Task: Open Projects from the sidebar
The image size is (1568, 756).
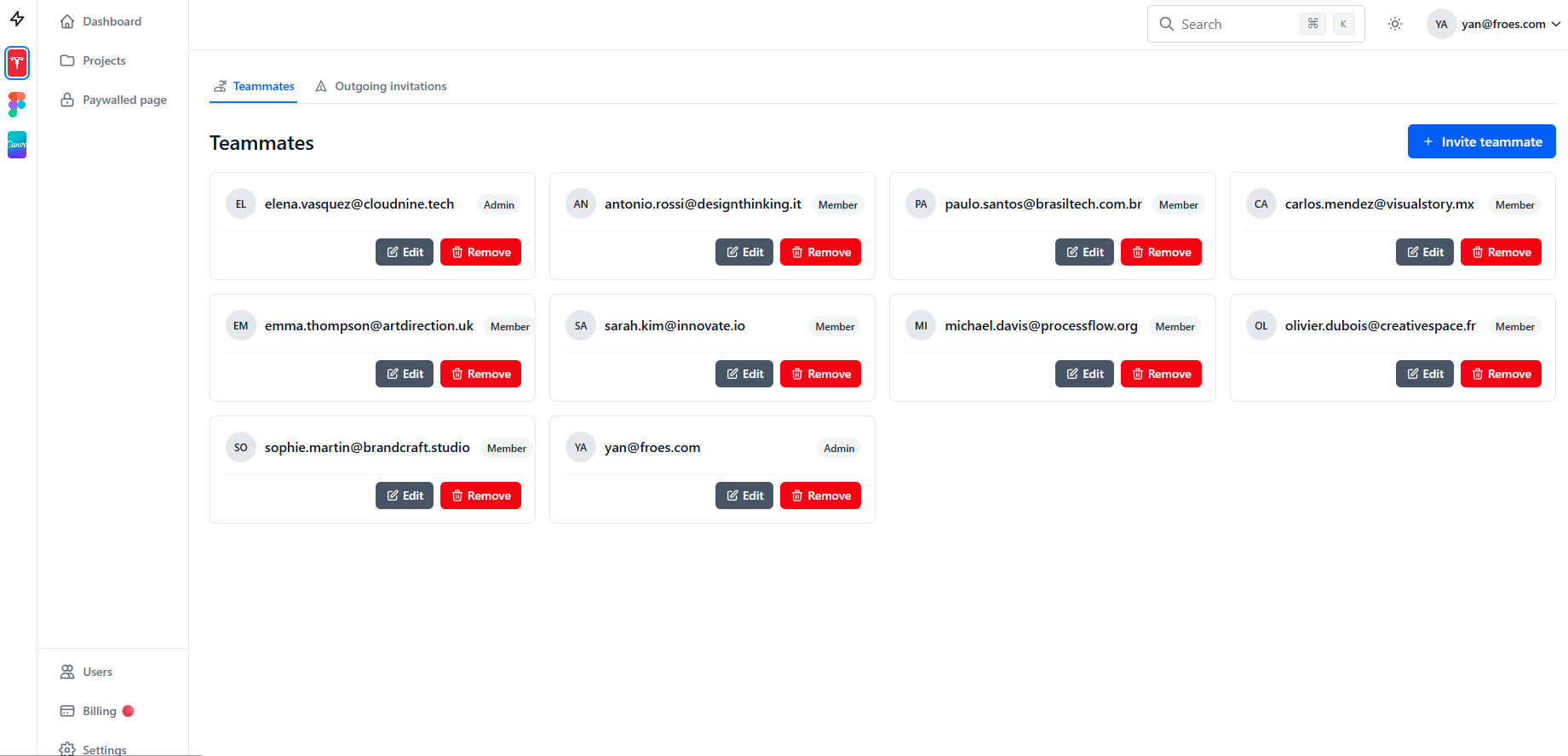Action: (x=104, y=60)
